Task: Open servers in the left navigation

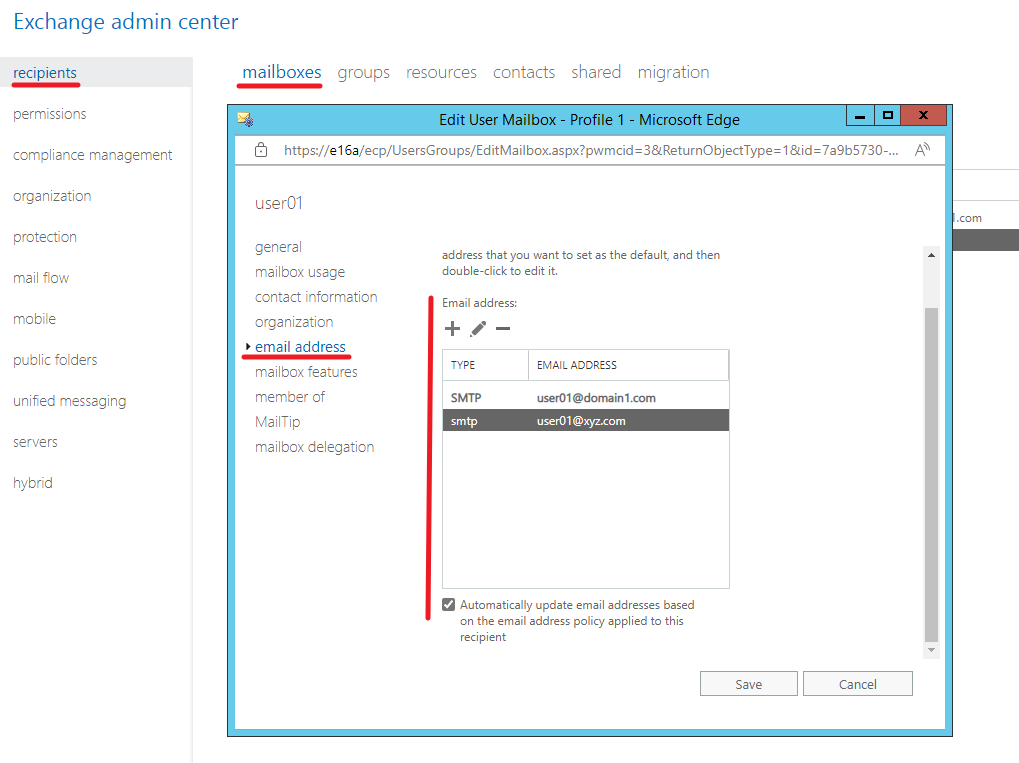Action: [x=35, y=442]
